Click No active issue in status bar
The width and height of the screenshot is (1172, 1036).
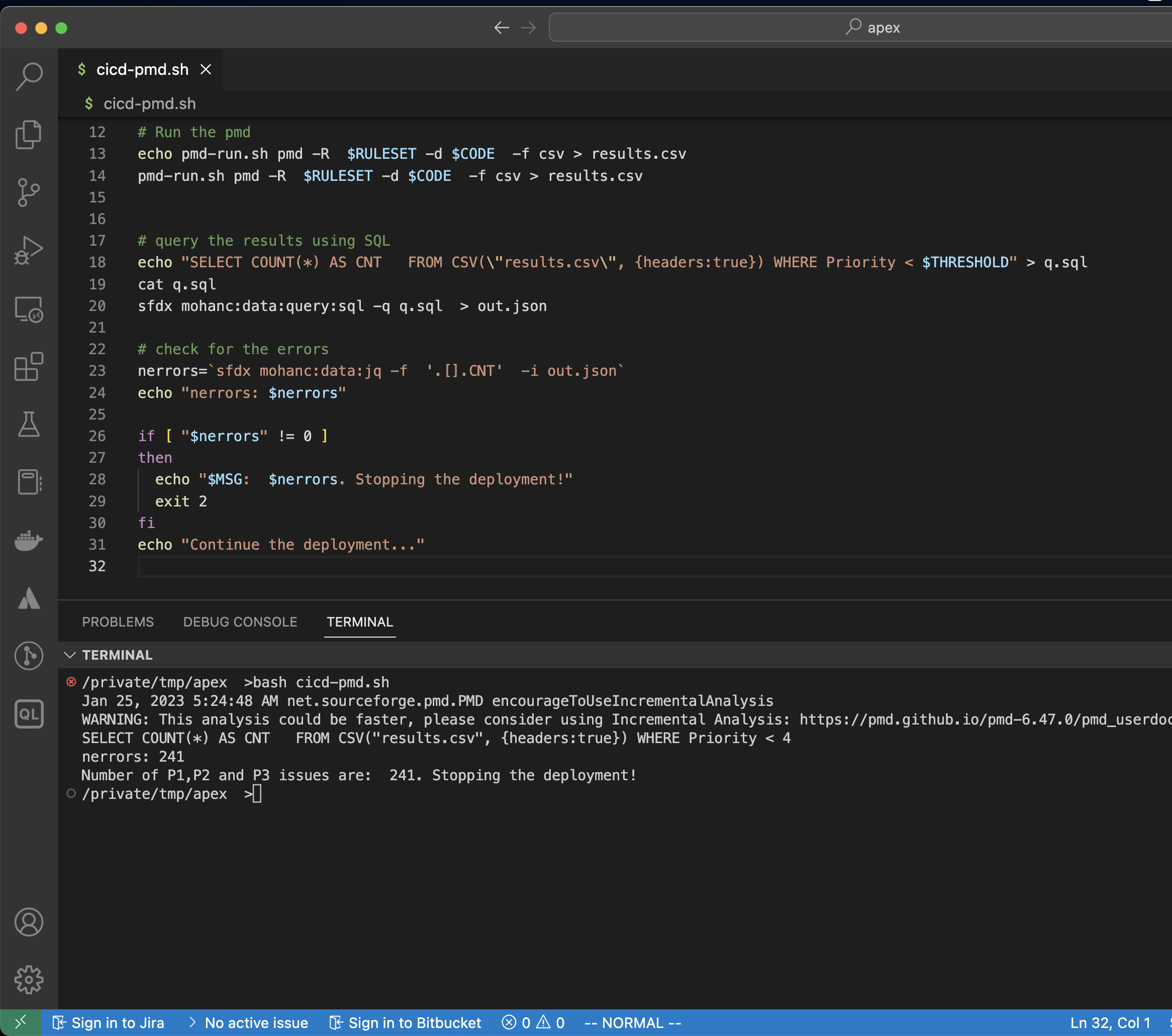[x=249, y=1023]
